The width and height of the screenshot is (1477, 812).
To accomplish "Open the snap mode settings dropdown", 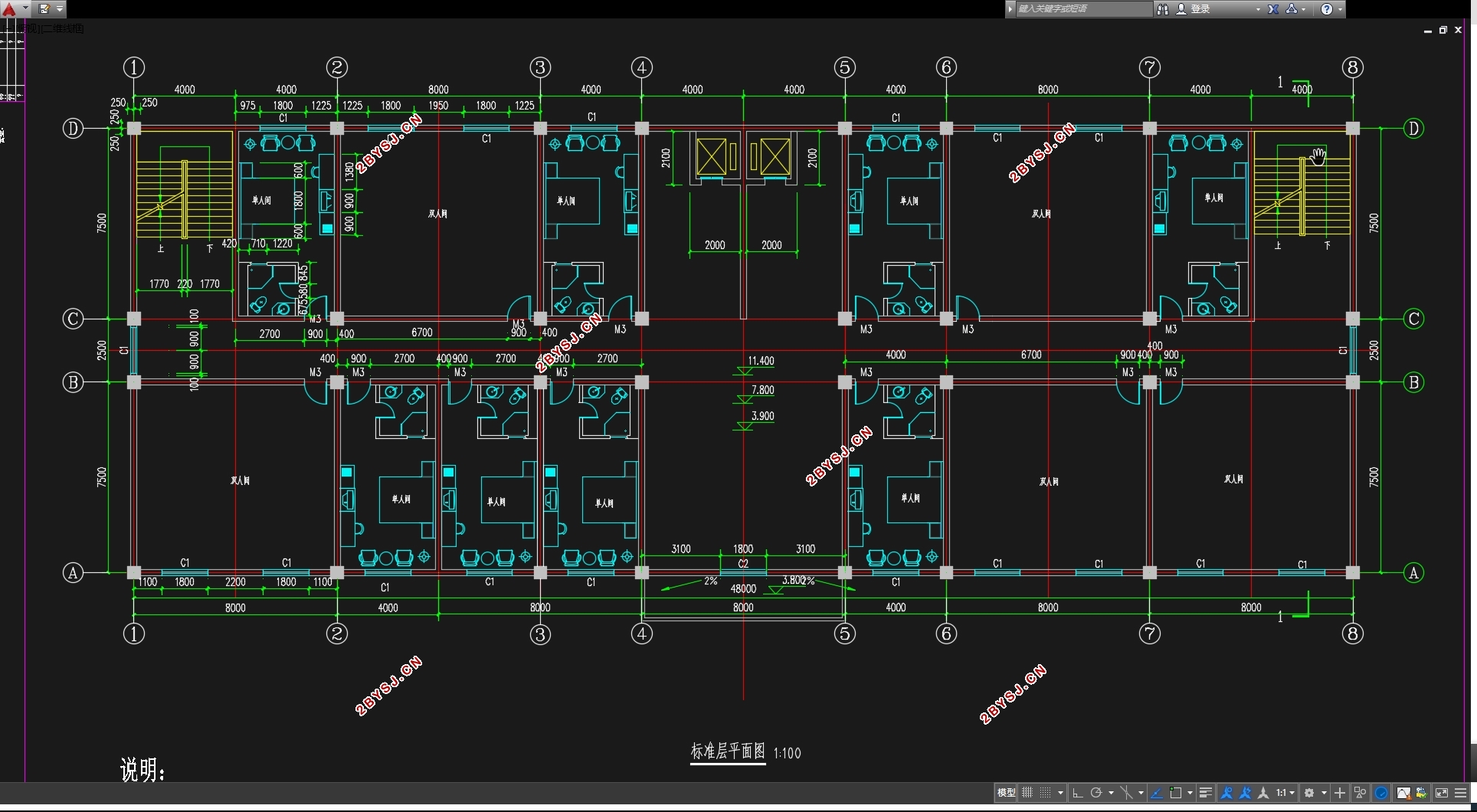I will pyautogui.click(x=1060, y=793).
